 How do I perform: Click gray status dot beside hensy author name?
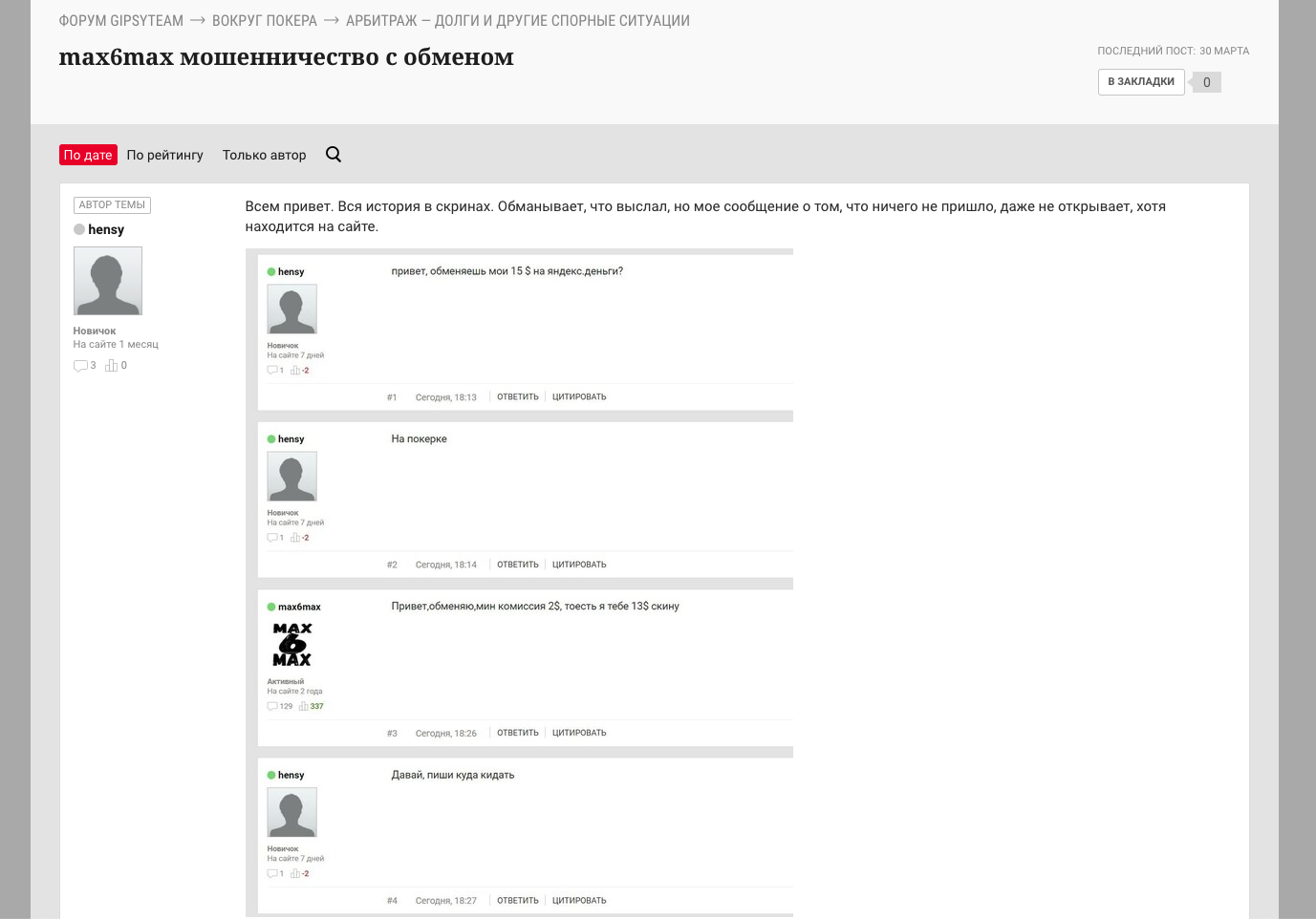tap(79, 229)
